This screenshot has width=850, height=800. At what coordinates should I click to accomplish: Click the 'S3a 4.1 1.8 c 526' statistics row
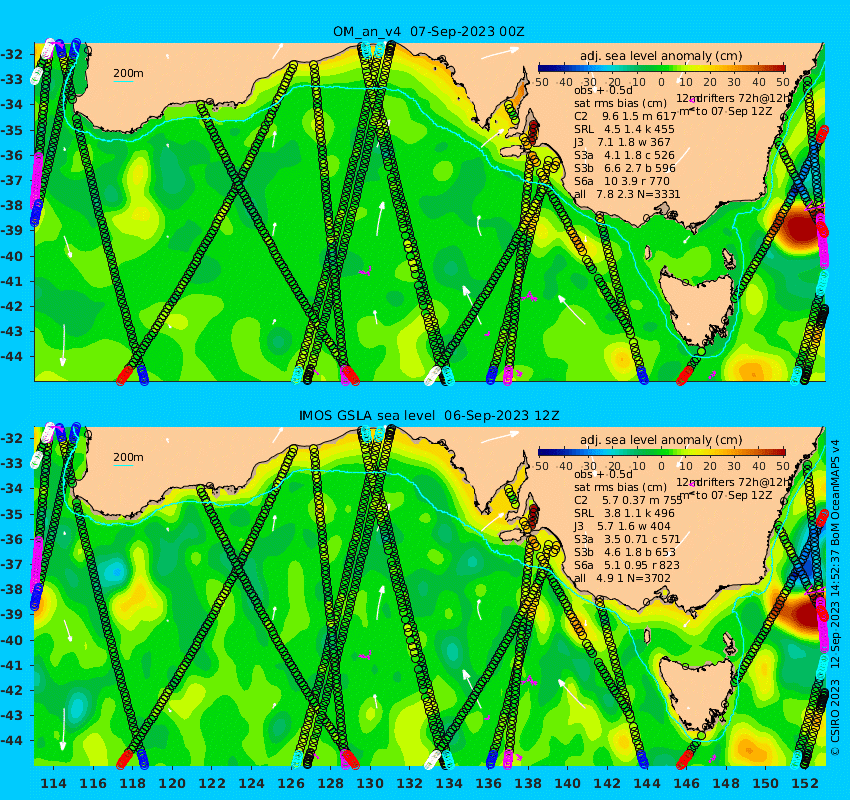pos(624,155)
